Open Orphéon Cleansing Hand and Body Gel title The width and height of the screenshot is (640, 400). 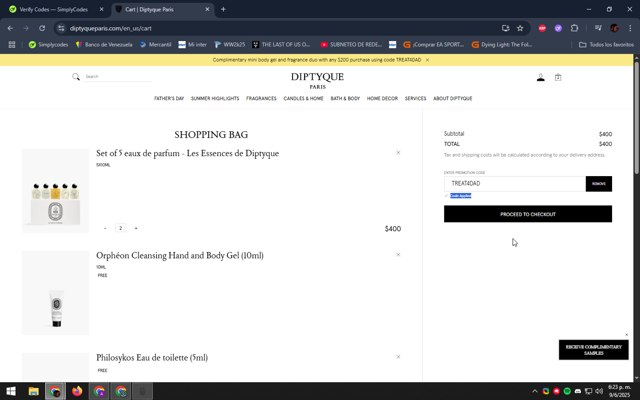point(180,256)
